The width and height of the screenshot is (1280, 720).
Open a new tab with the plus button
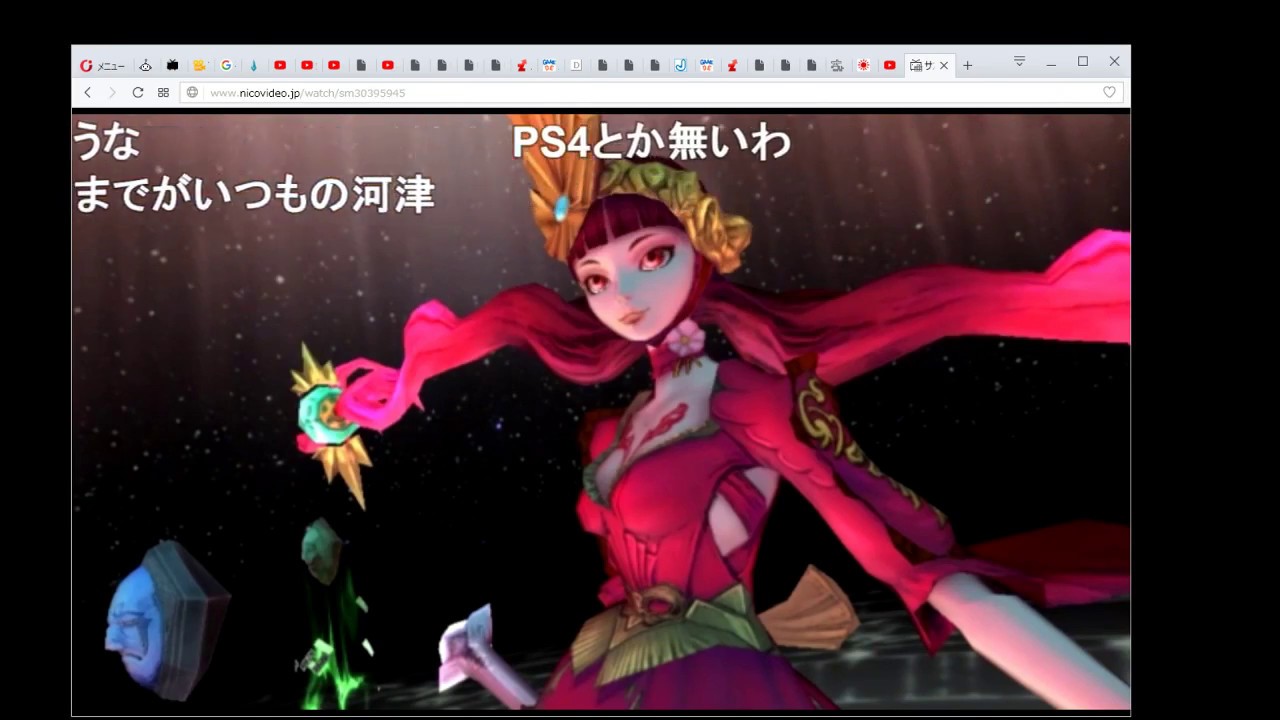click(967, 65)
